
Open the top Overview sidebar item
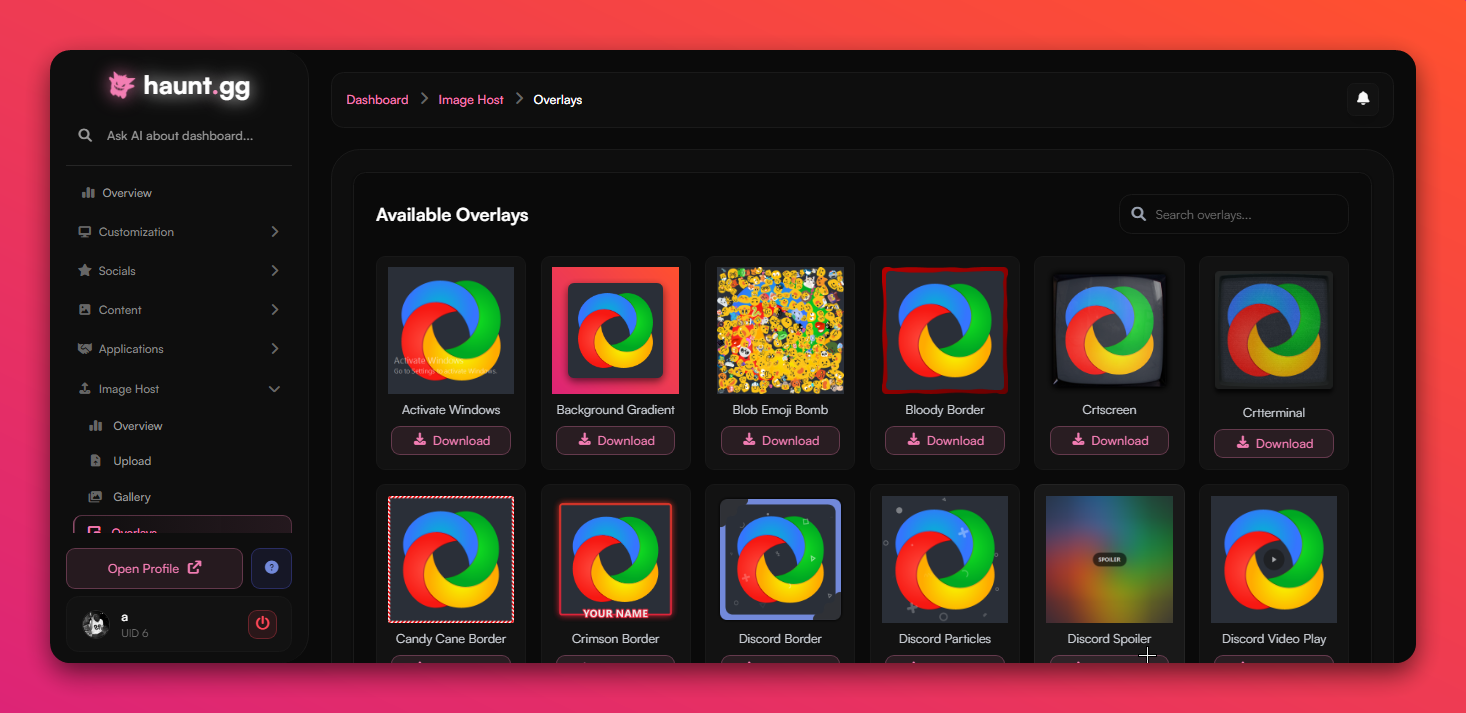point(180,193)
